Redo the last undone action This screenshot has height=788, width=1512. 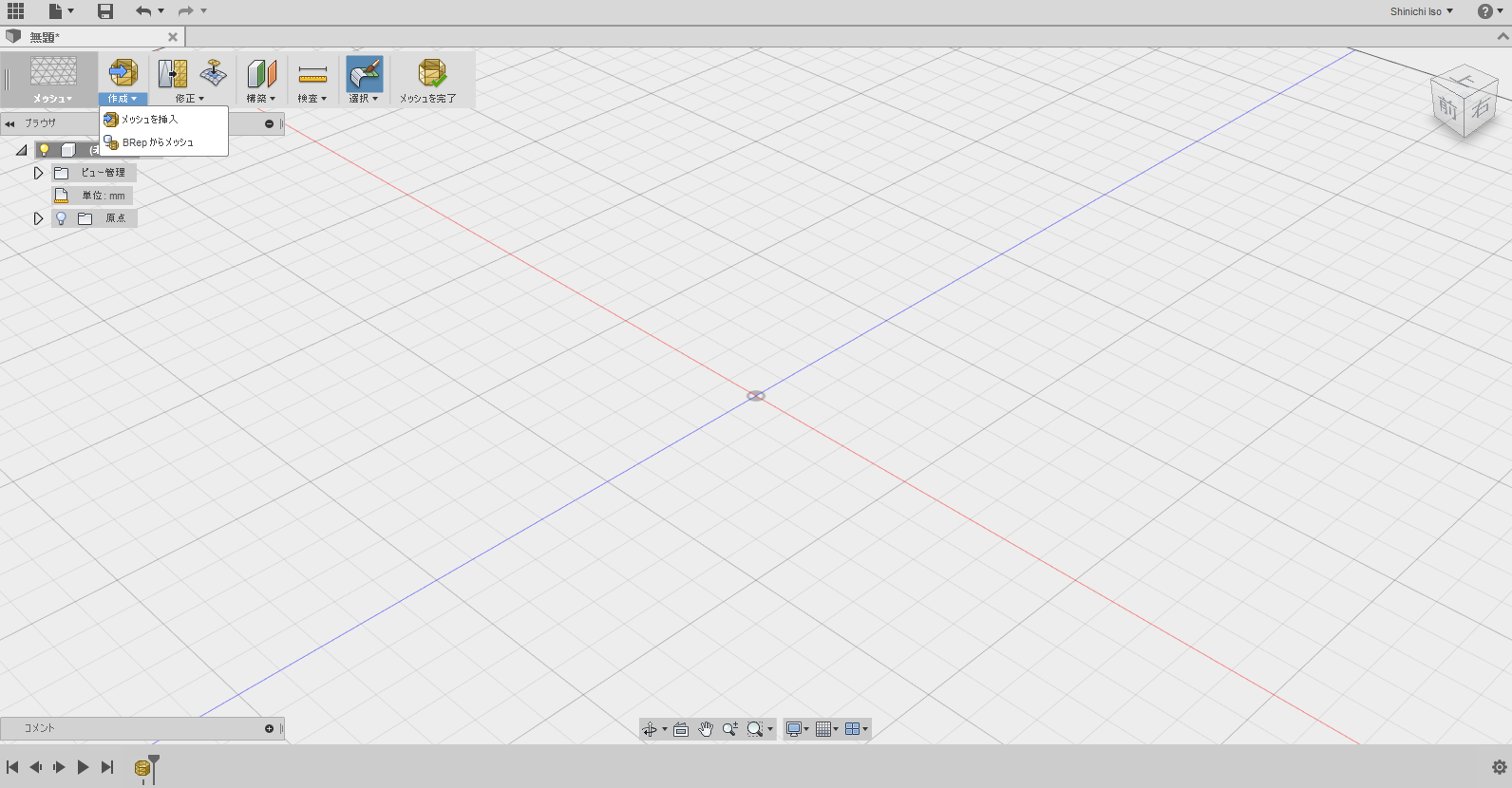click(x=185, y=11)
